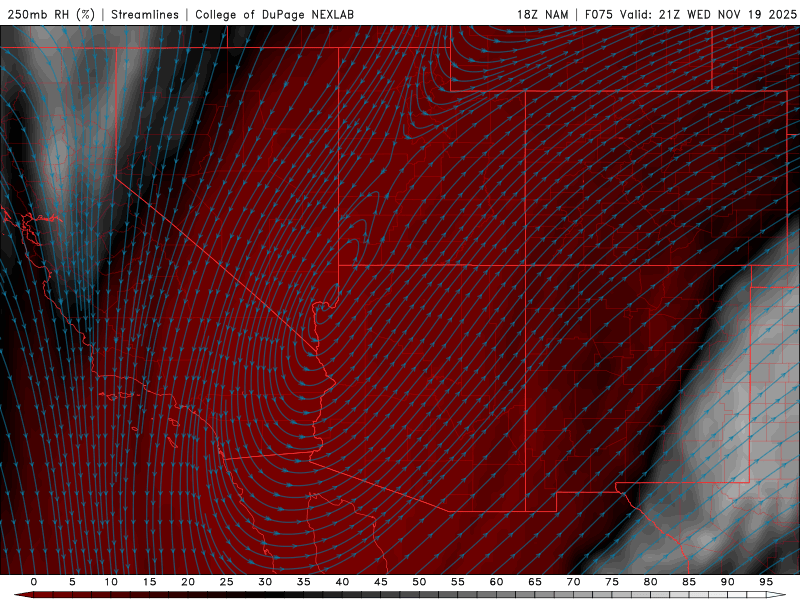800x600 pixels.
Task: Click the colorbar label "50"
Action: [419, 582]
